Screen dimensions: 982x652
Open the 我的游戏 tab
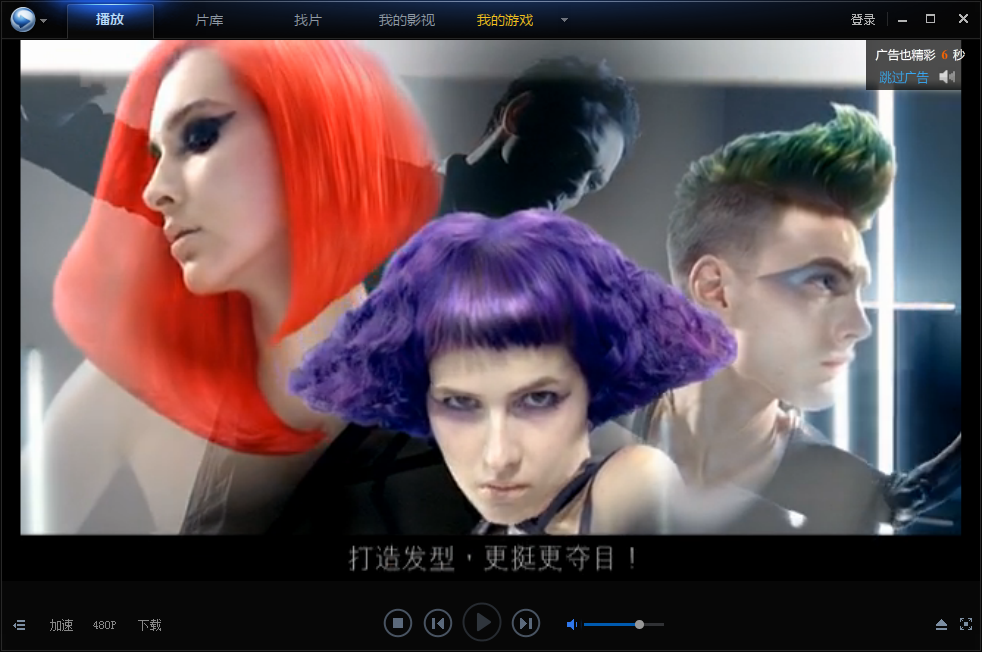(505, 21)
